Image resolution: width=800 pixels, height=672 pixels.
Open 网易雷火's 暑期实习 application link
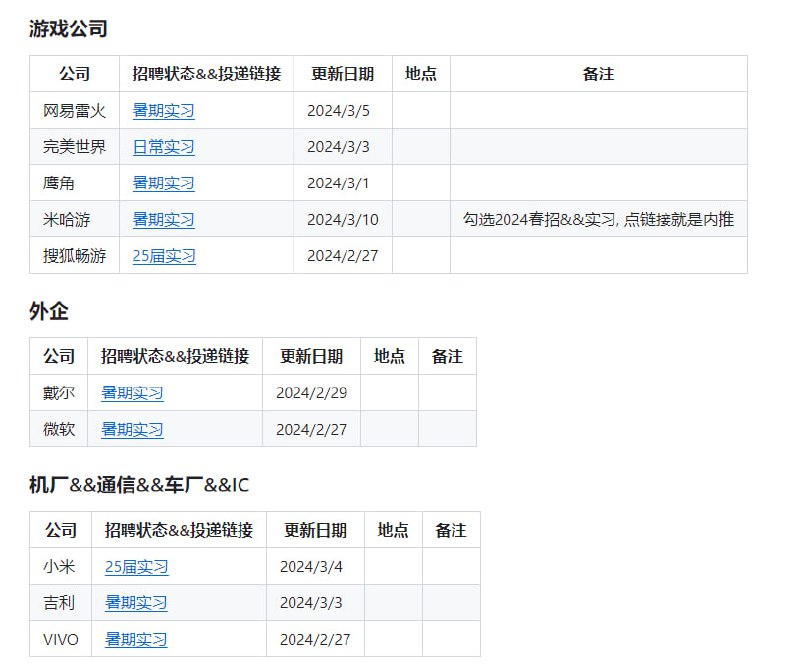coord(163,110)
